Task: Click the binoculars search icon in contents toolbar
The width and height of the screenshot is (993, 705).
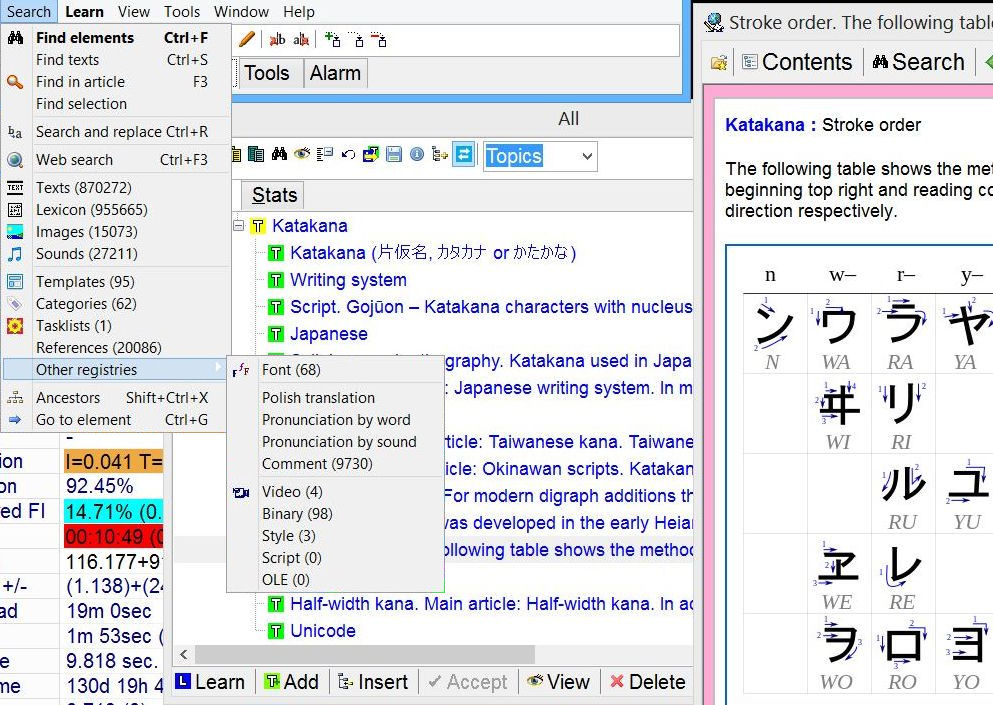Action: (x=279, y=154)
